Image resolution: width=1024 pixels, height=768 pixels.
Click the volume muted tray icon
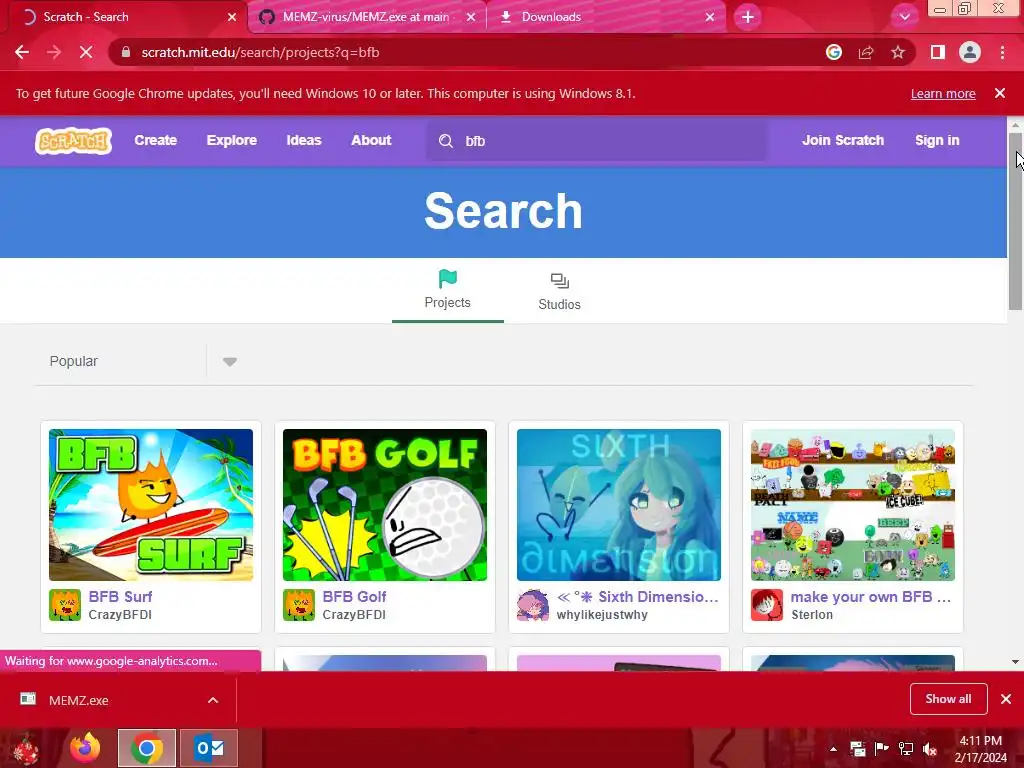coord(930,749)
